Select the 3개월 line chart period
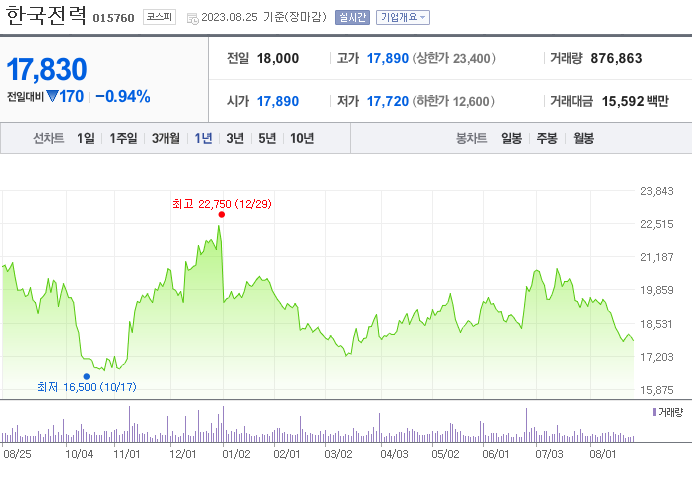The height and width of the screenshot is (479, 692). [166, 138]
